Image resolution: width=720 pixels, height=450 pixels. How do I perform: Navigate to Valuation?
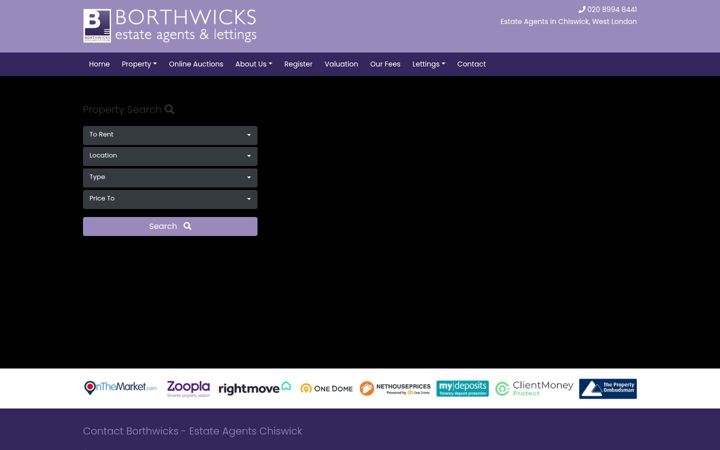(x=341, y=64)
